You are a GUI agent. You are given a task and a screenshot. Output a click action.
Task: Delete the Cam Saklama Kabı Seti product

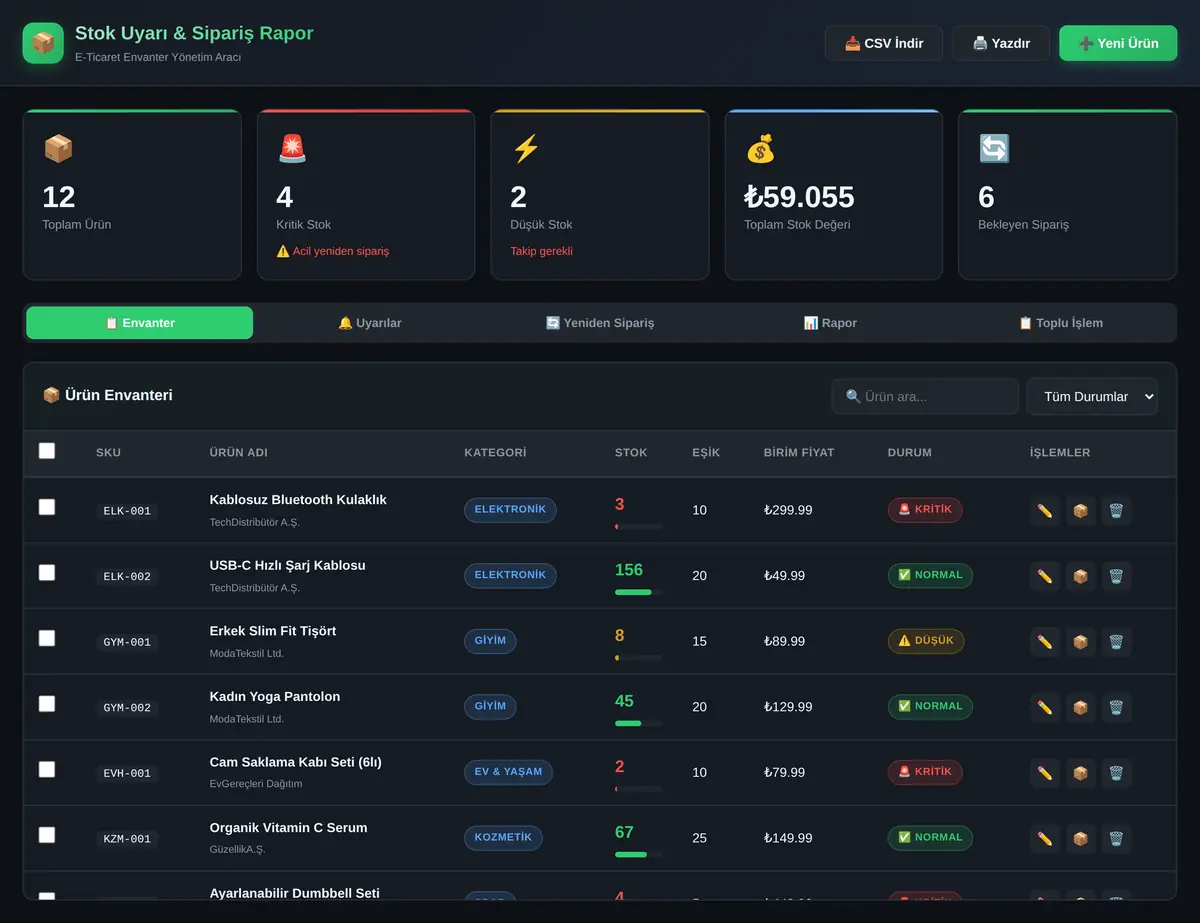1117,772
